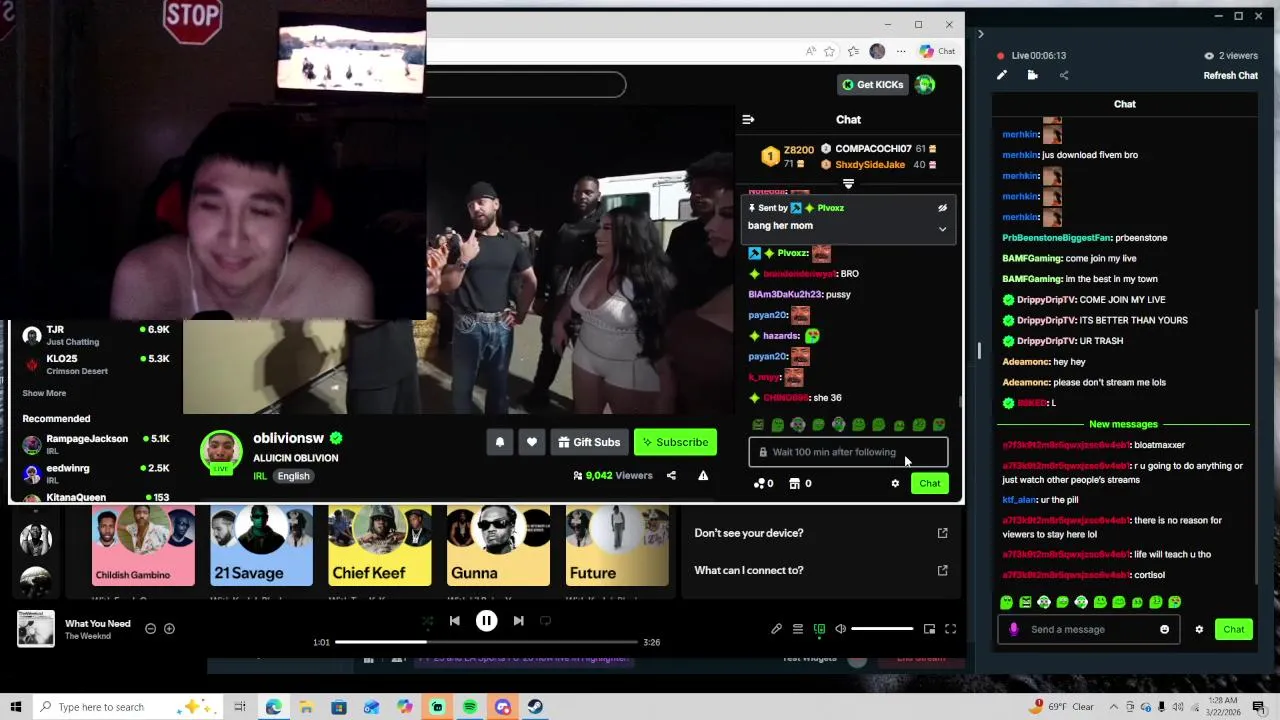Open the browser settings ellipsis menu
1280x720 pixels.
pyautogui.click(x=901, y=51)
